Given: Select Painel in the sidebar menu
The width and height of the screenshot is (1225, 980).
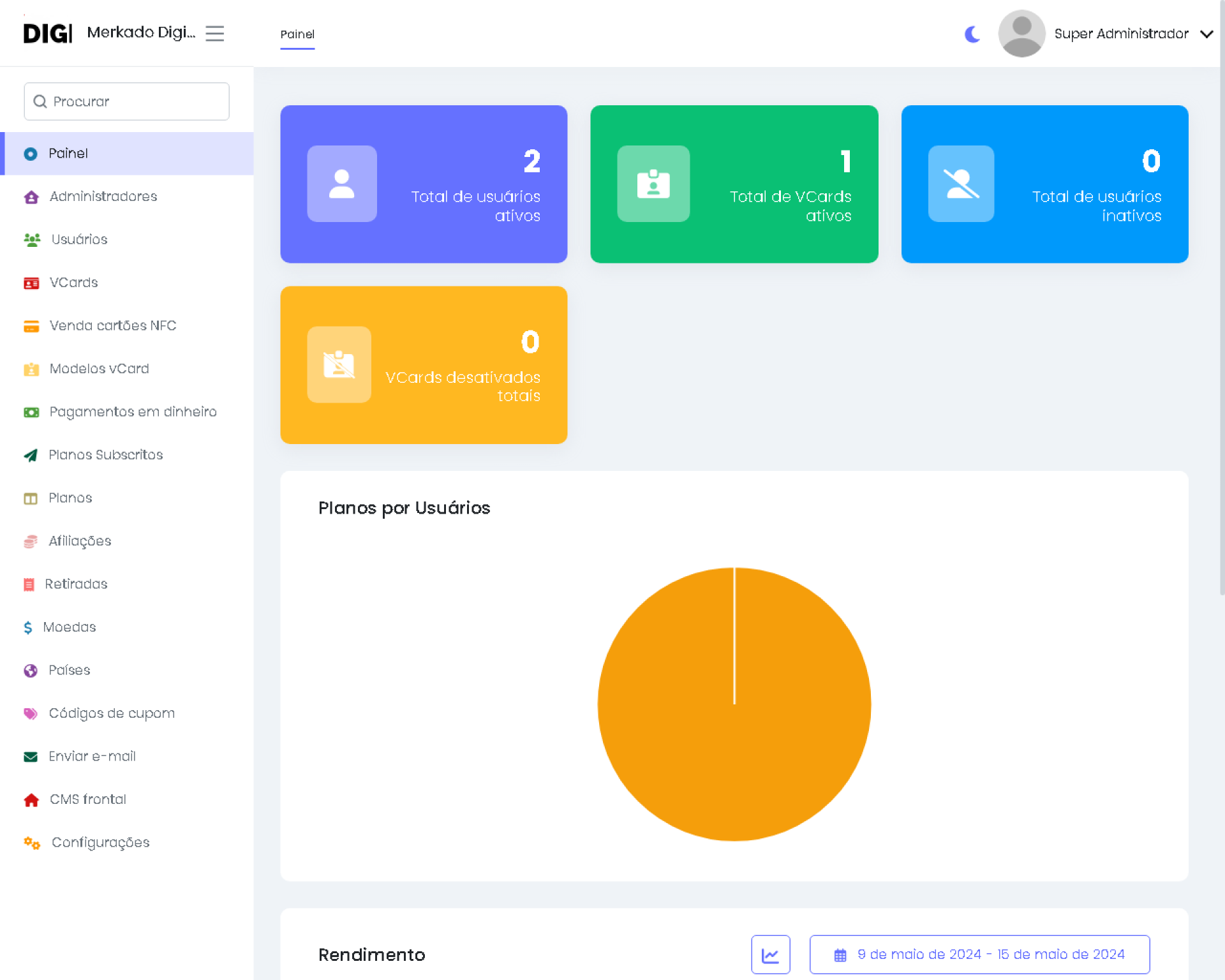Looking at the screenshot, I should (x=68, y=153).
